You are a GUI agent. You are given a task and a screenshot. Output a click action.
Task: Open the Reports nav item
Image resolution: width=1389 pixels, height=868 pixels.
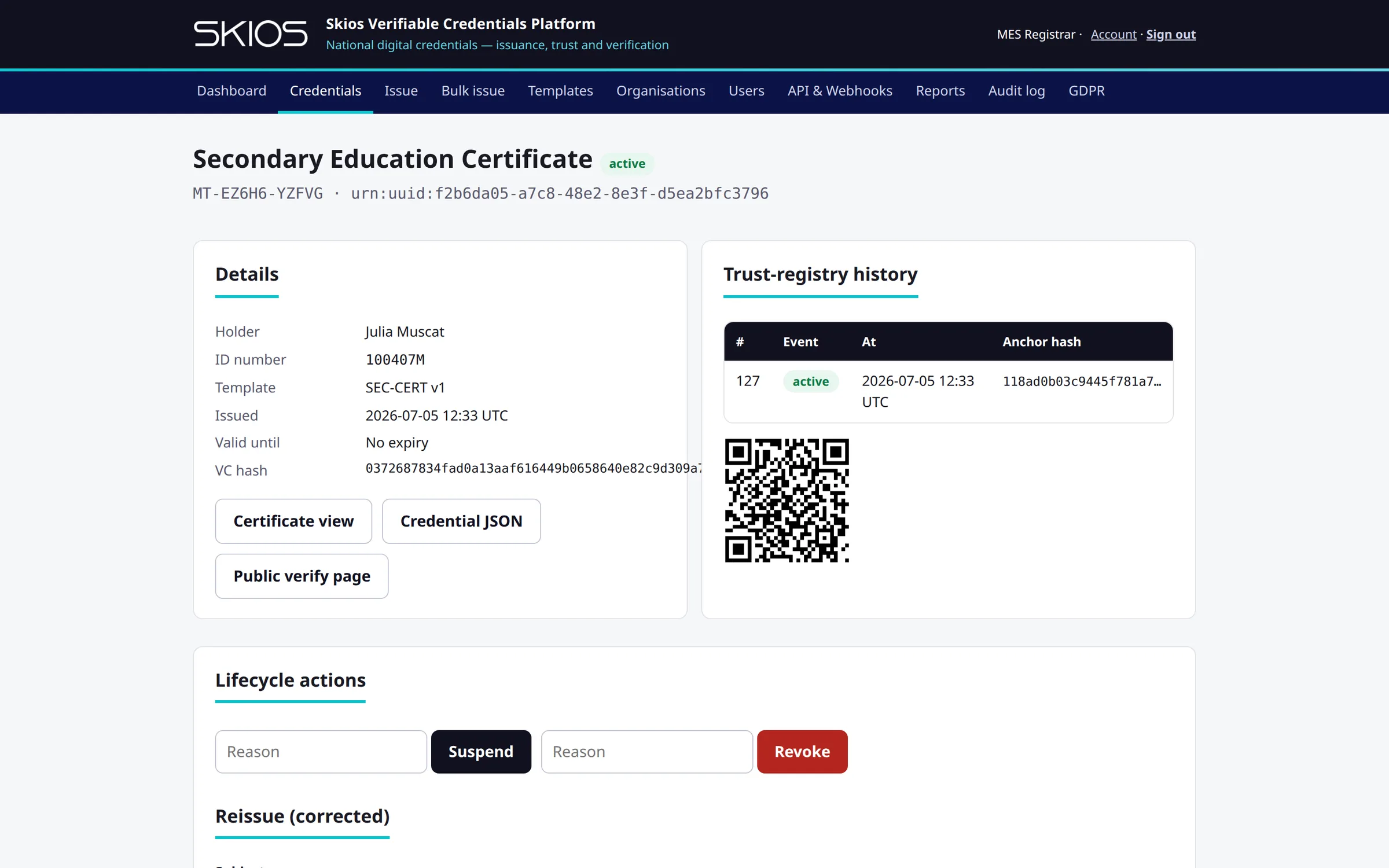click(x=940, y=91)
